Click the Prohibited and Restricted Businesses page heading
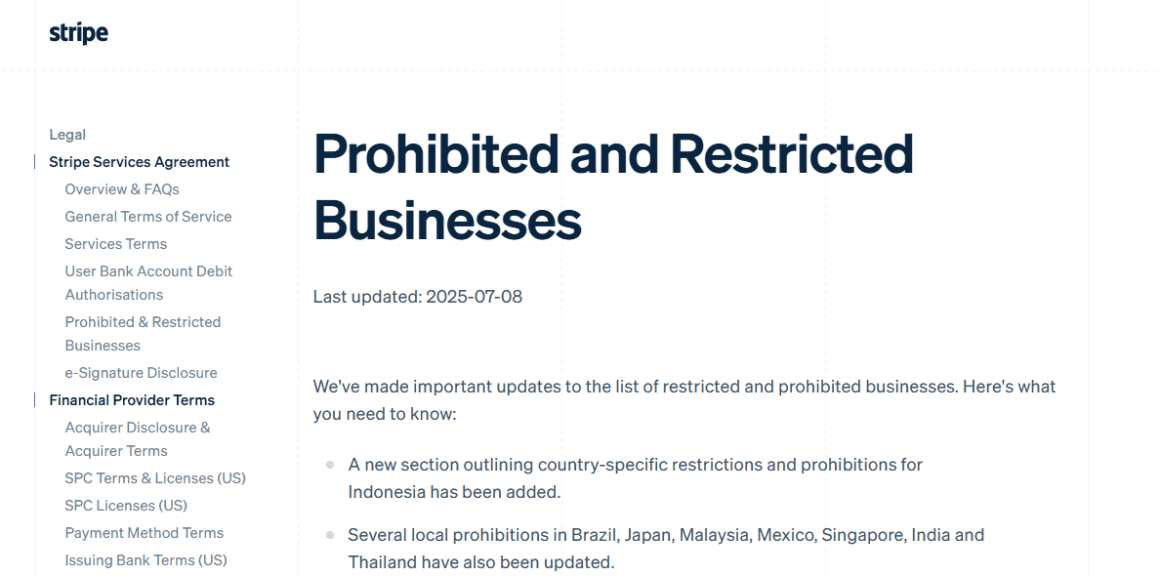The height and width of the screenshot is (576, 1160). point(614,185)
